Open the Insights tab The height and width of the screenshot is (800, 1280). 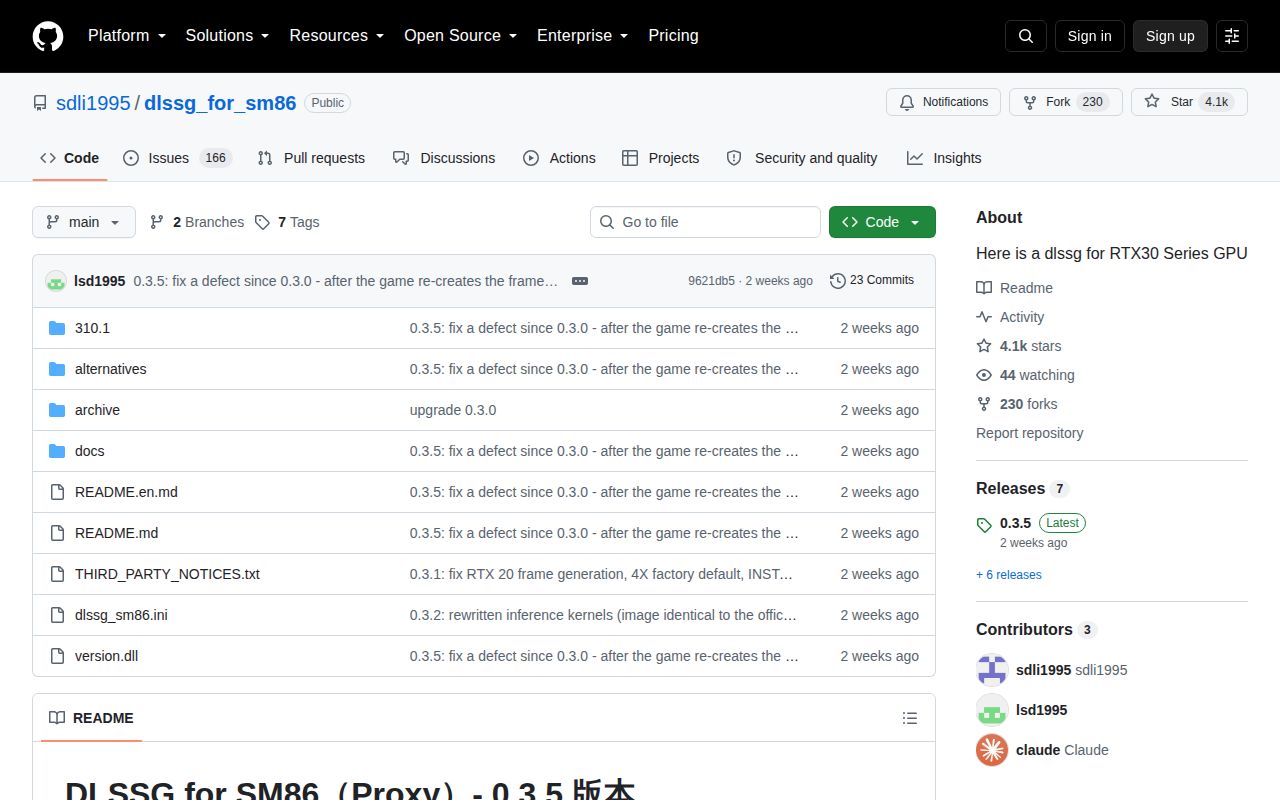click(944, 158)
